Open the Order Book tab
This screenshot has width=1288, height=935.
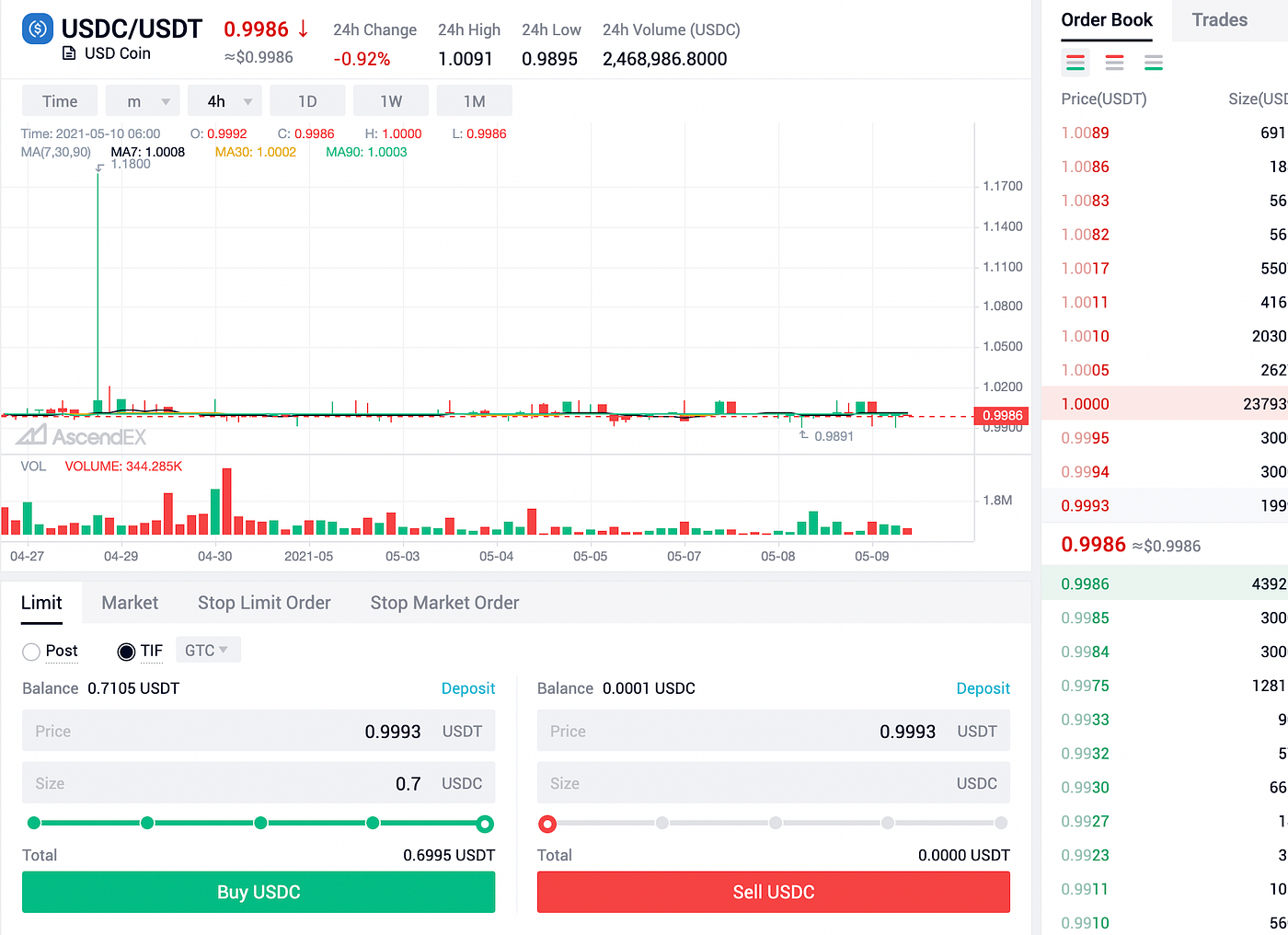pos(1107,20)
